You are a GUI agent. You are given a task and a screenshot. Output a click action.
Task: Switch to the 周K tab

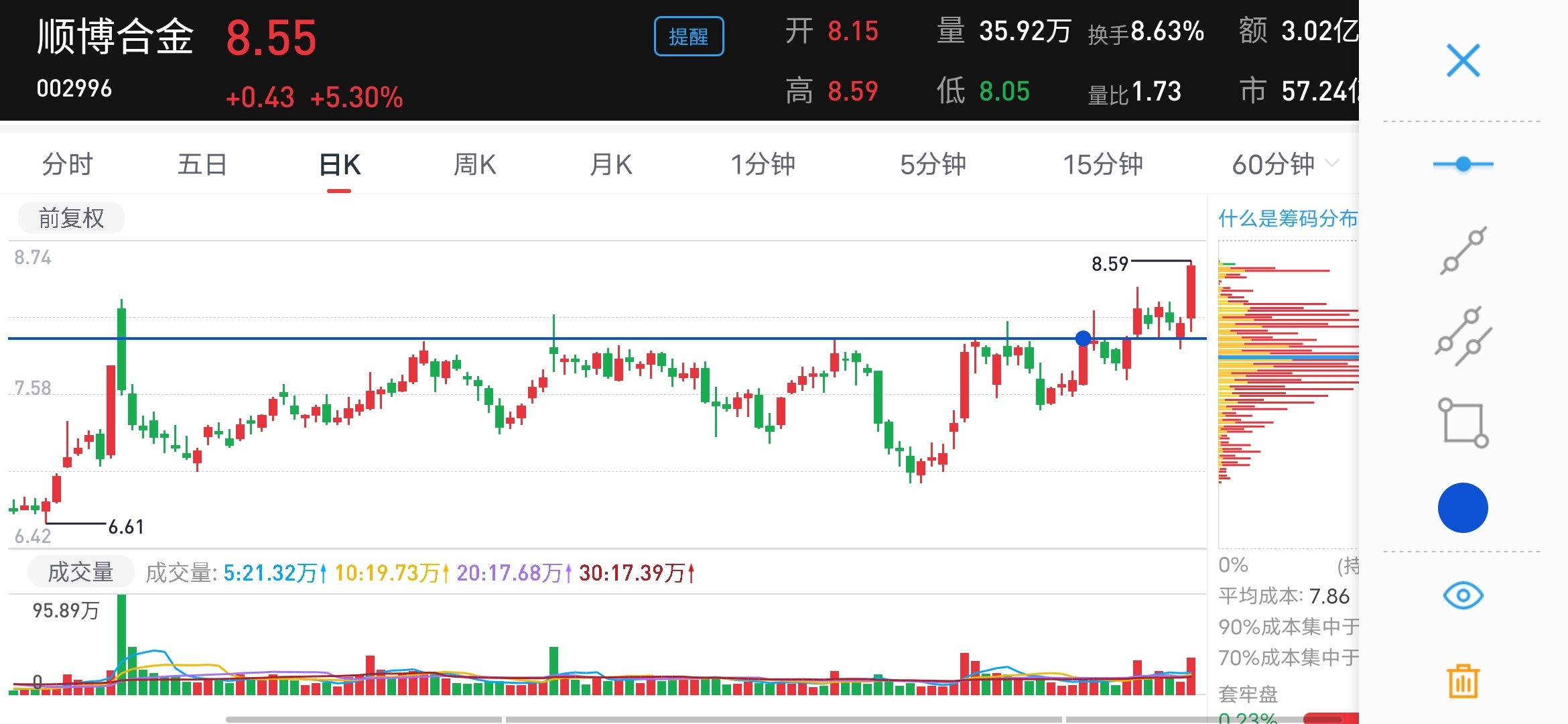pos(474,164)
